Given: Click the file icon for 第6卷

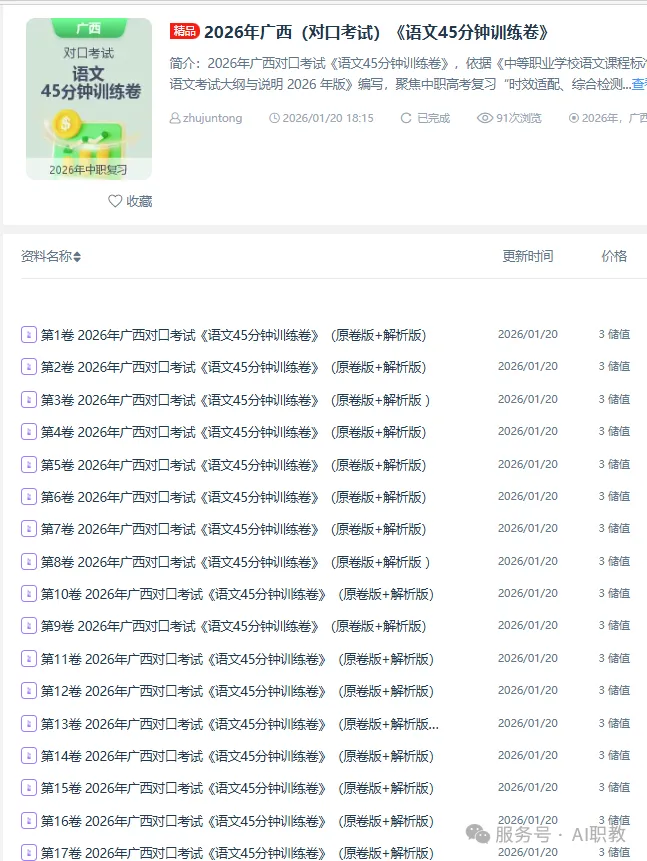Looking at the screenshot, I should [29, 496].
